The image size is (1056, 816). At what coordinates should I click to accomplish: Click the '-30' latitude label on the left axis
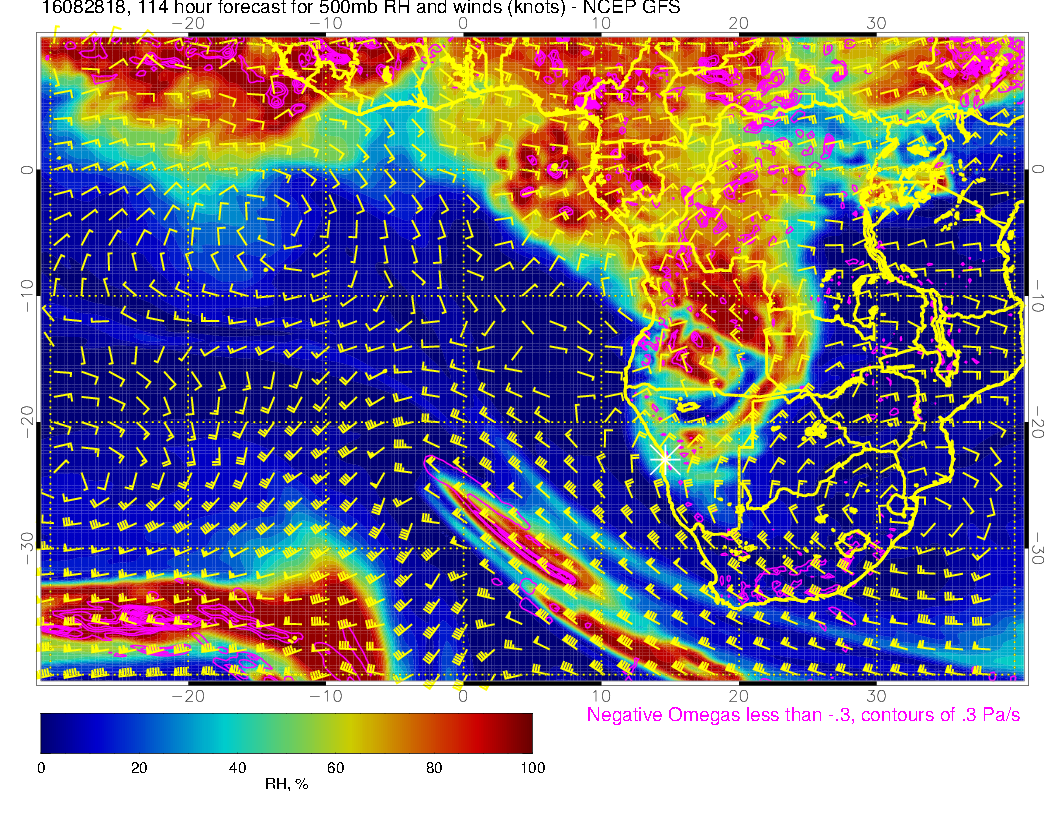25,547
